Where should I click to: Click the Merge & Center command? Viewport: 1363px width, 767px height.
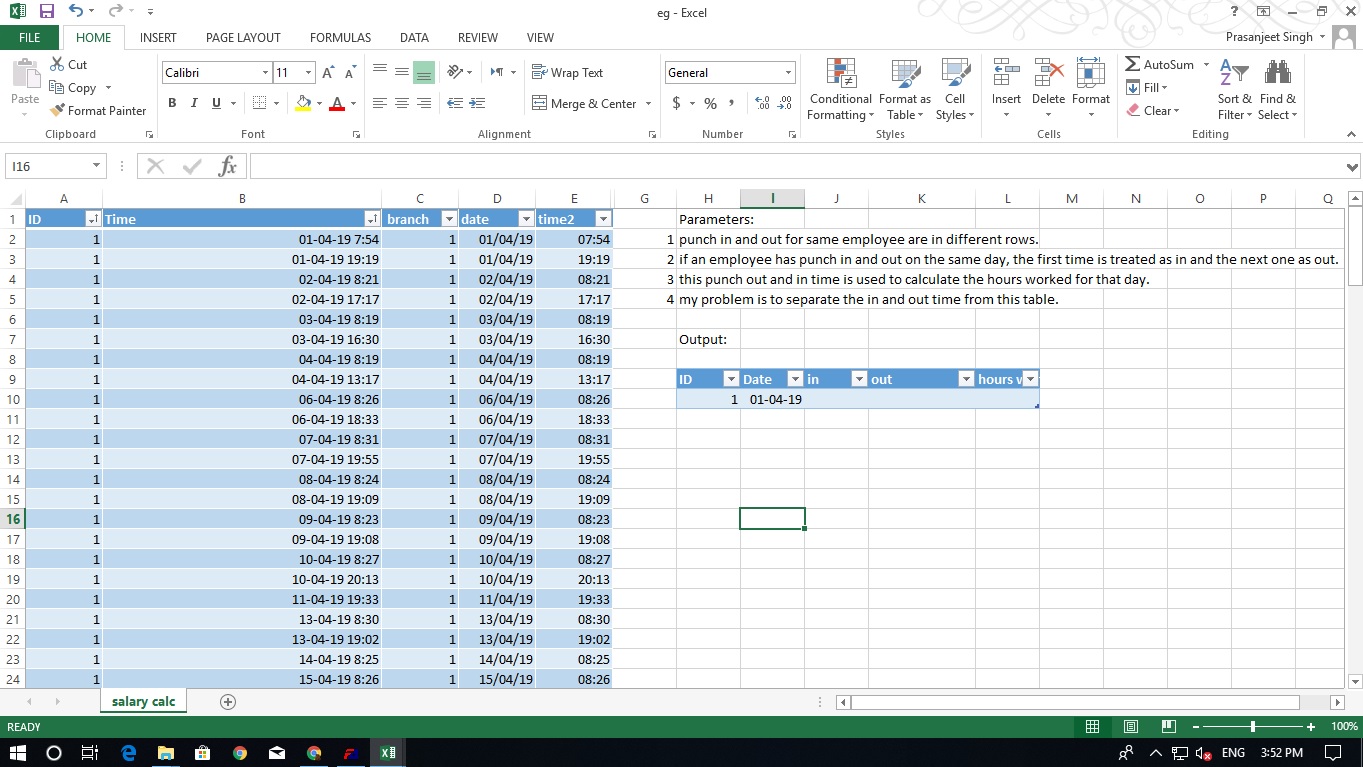[x=585, y=103]
